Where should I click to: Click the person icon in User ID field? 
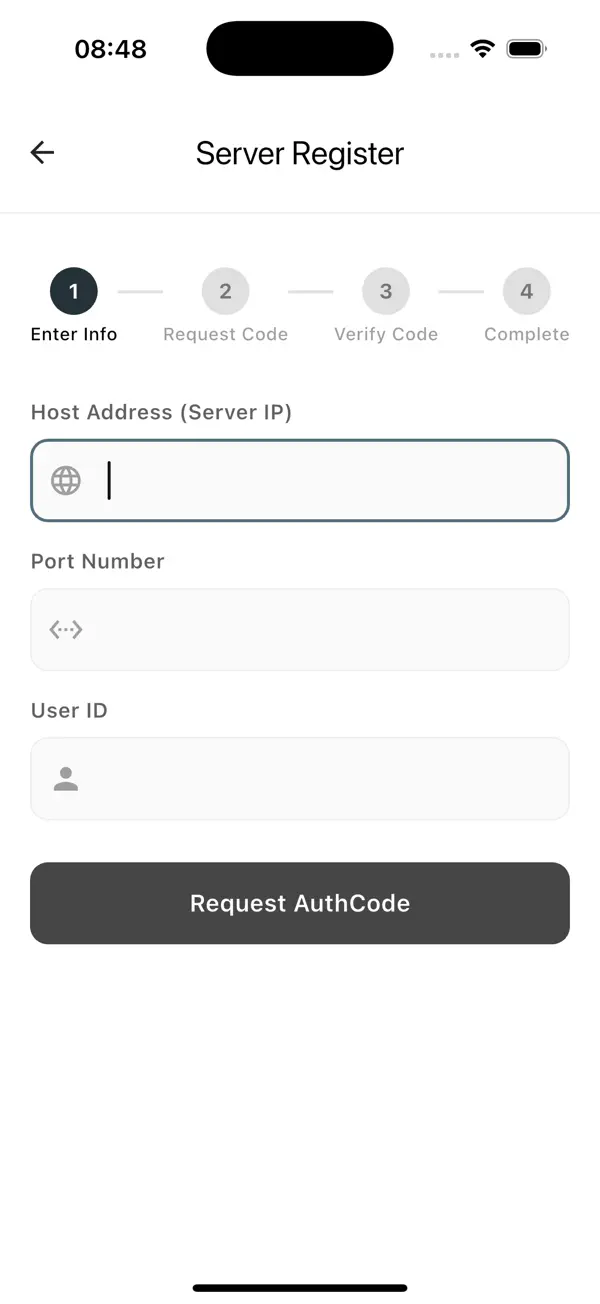tap(65, 779)
